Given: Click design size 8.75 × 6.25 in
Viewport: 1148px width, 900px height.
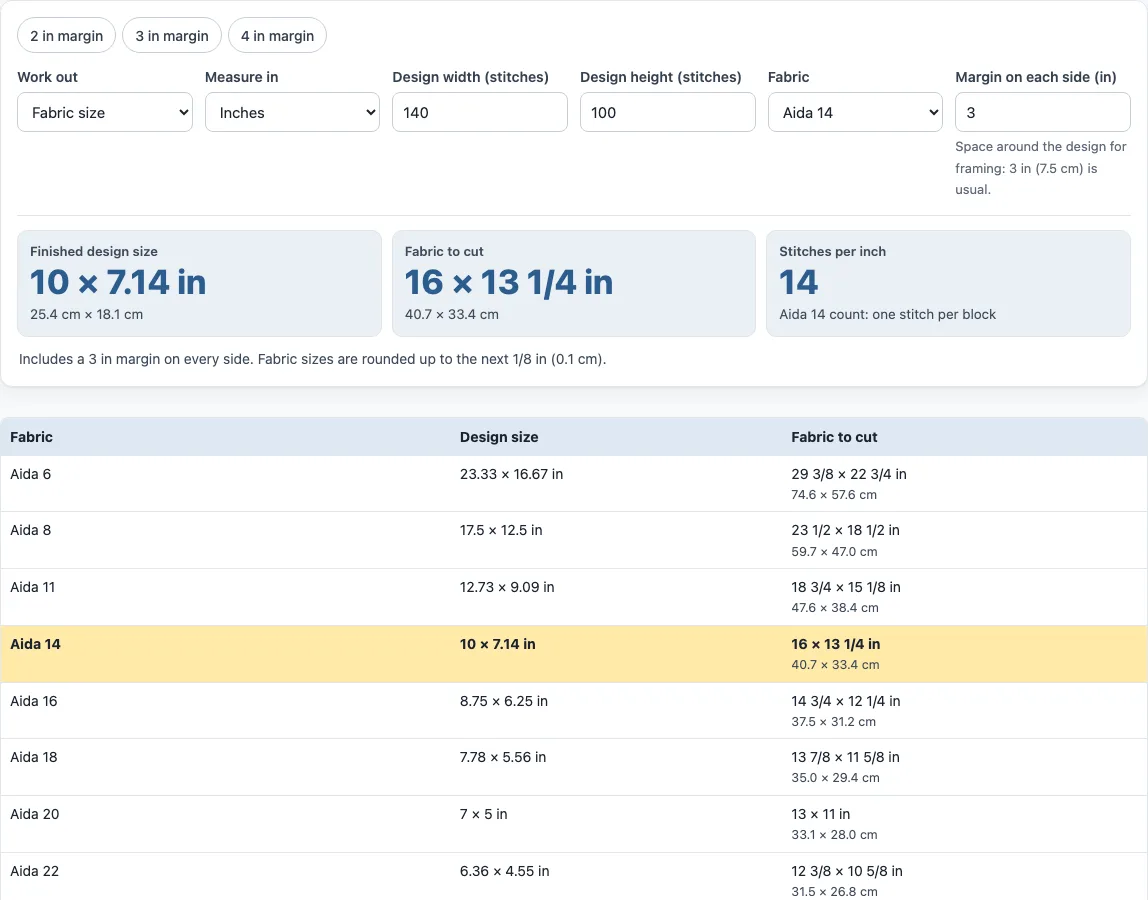Looking at the screenshot, I should (x=504, y=701).
